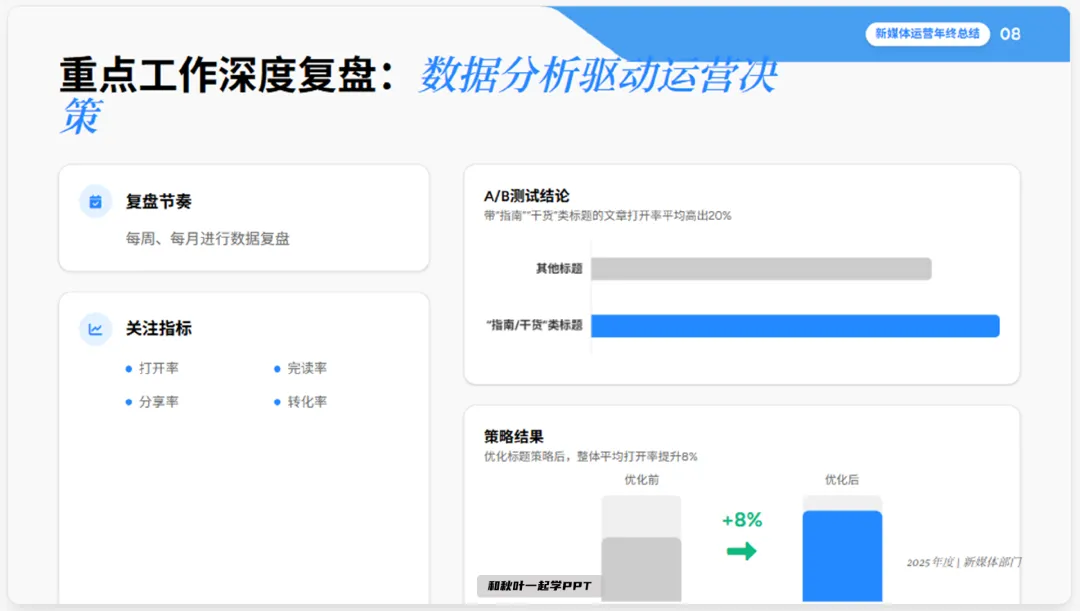Image resolution: width=1080 pixels, height=611 pixels.
Task: Click the line chart icon beside 关注指标
Action: pyautogui.click(x=96, y=329)
